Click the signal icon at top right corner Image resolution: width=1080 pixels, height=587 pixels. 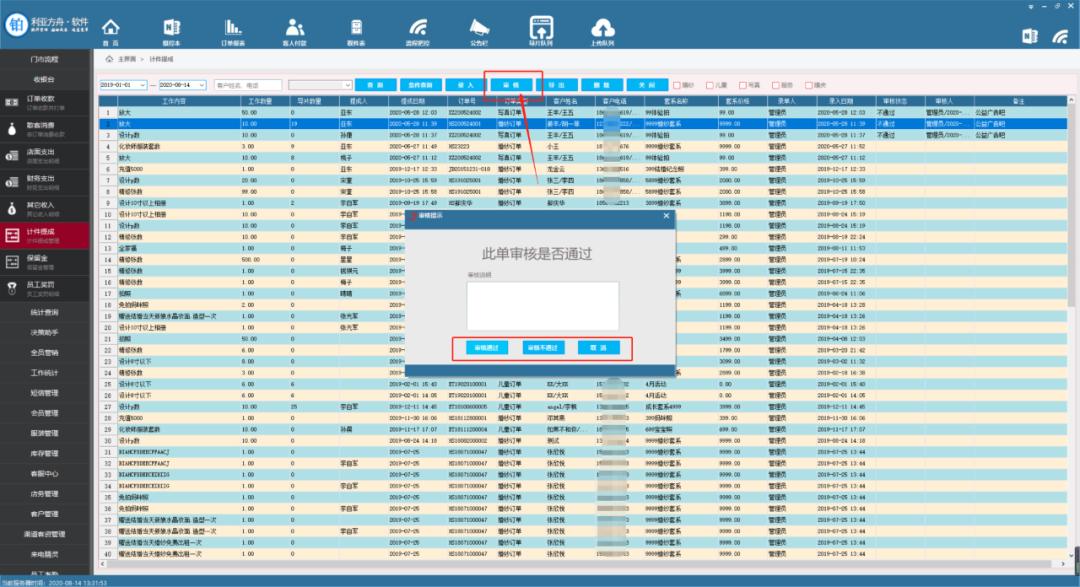[x=1061, y=36]
